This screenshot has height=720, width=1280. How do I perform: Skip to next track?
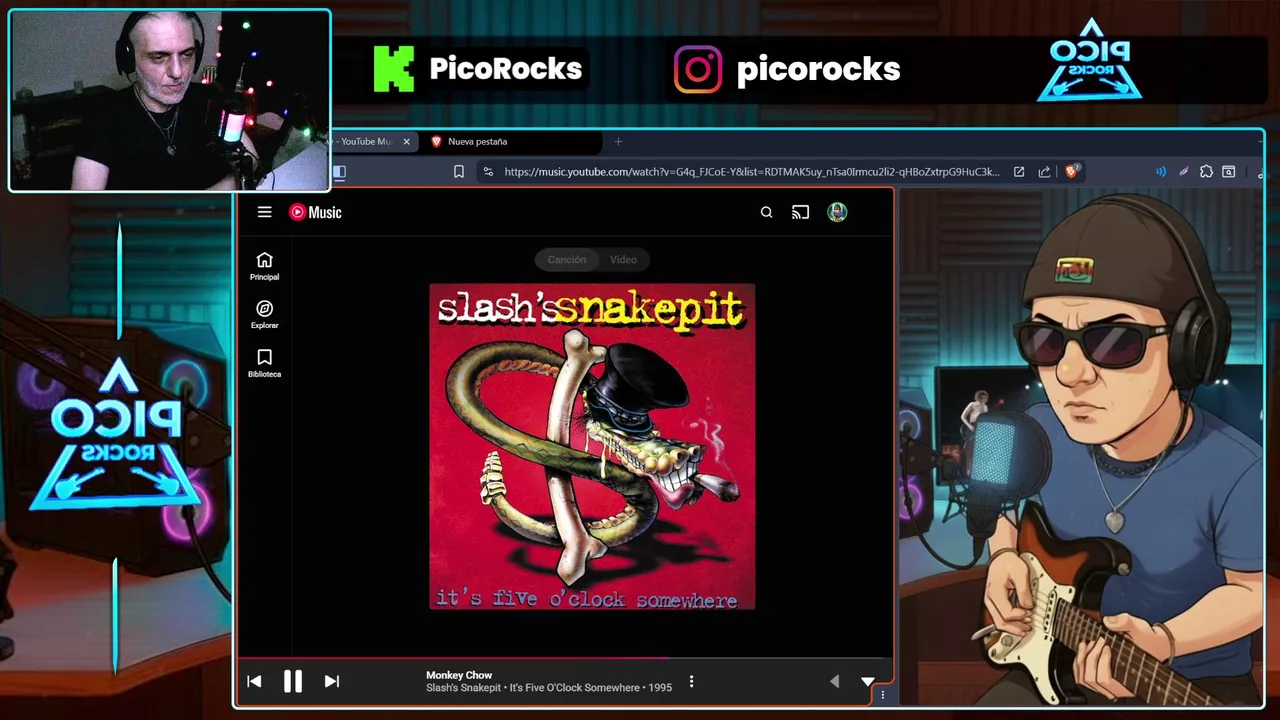pyautogui.click(x=331, y=681)
